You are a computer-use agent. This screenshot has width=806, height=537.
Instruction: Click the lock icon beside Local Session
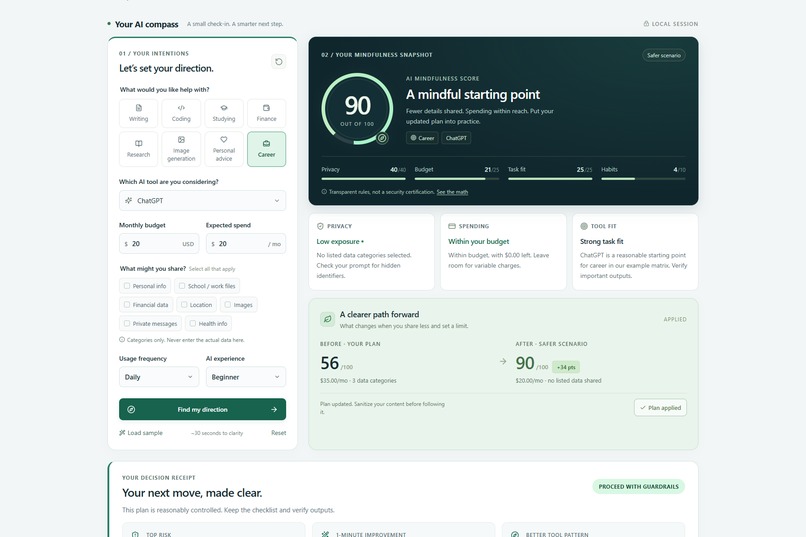pyautogui.click(x=646, y=24)
